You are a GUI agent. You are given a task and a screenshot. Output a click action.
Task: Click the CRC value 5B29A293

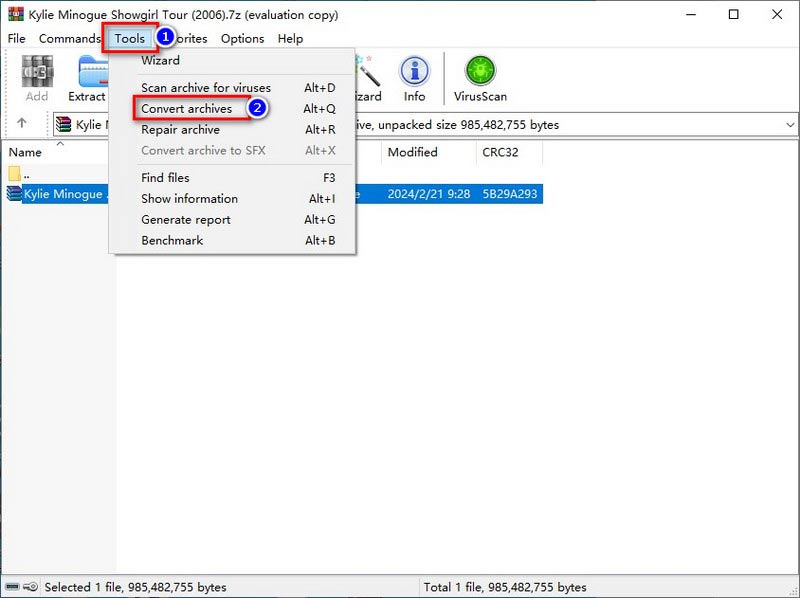510,194
